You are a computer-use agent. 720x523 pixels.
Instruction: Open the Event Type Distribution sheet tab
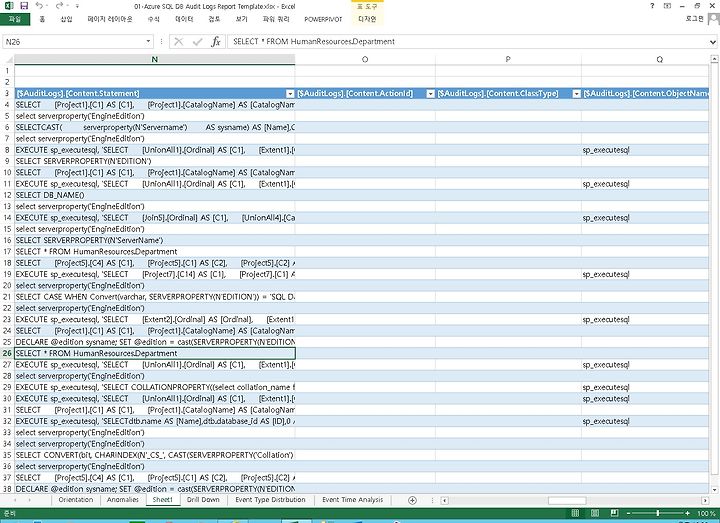[270, 500]
